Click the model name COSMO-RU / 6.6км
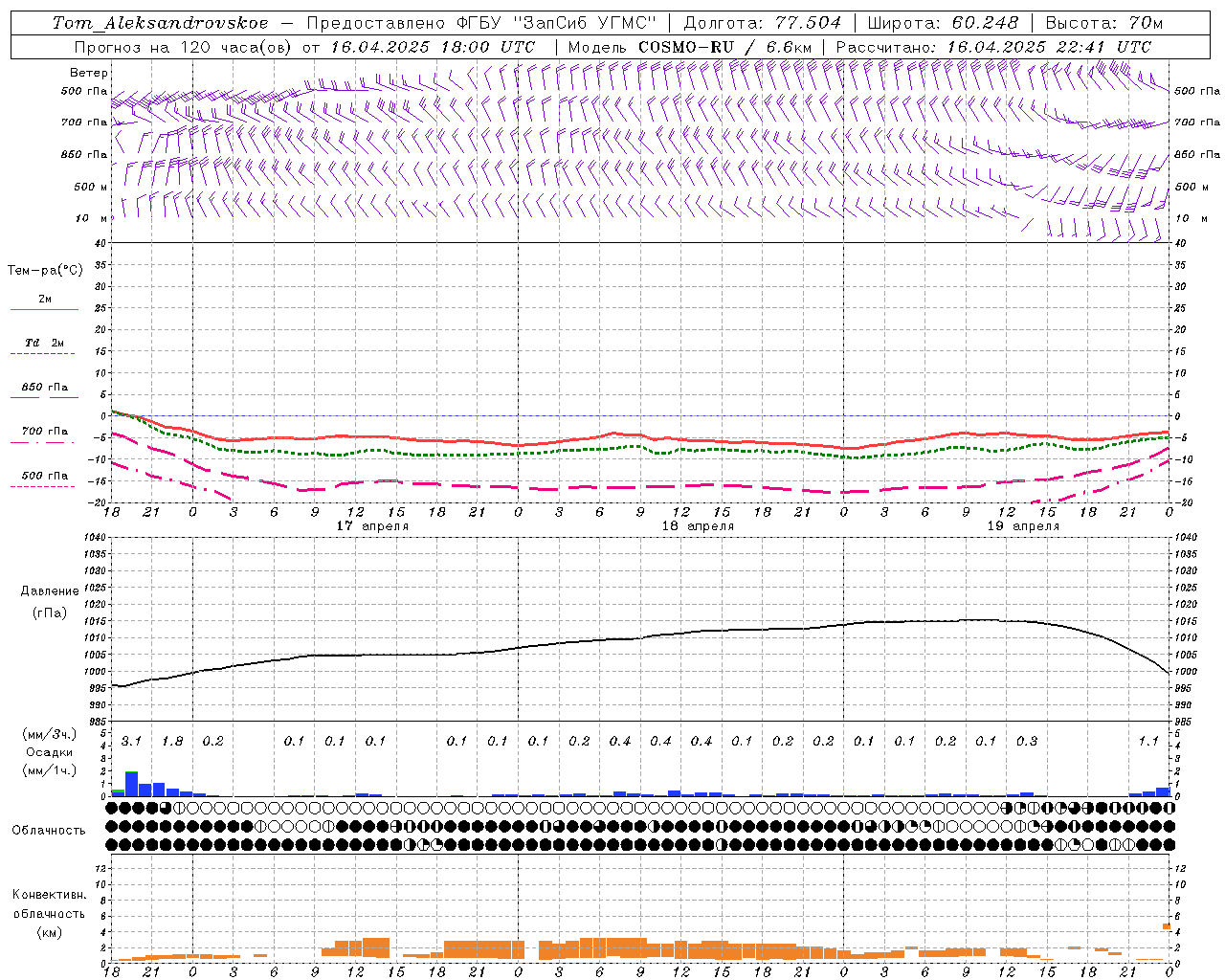Screen dimensions: 1225x980 point(725,47)
